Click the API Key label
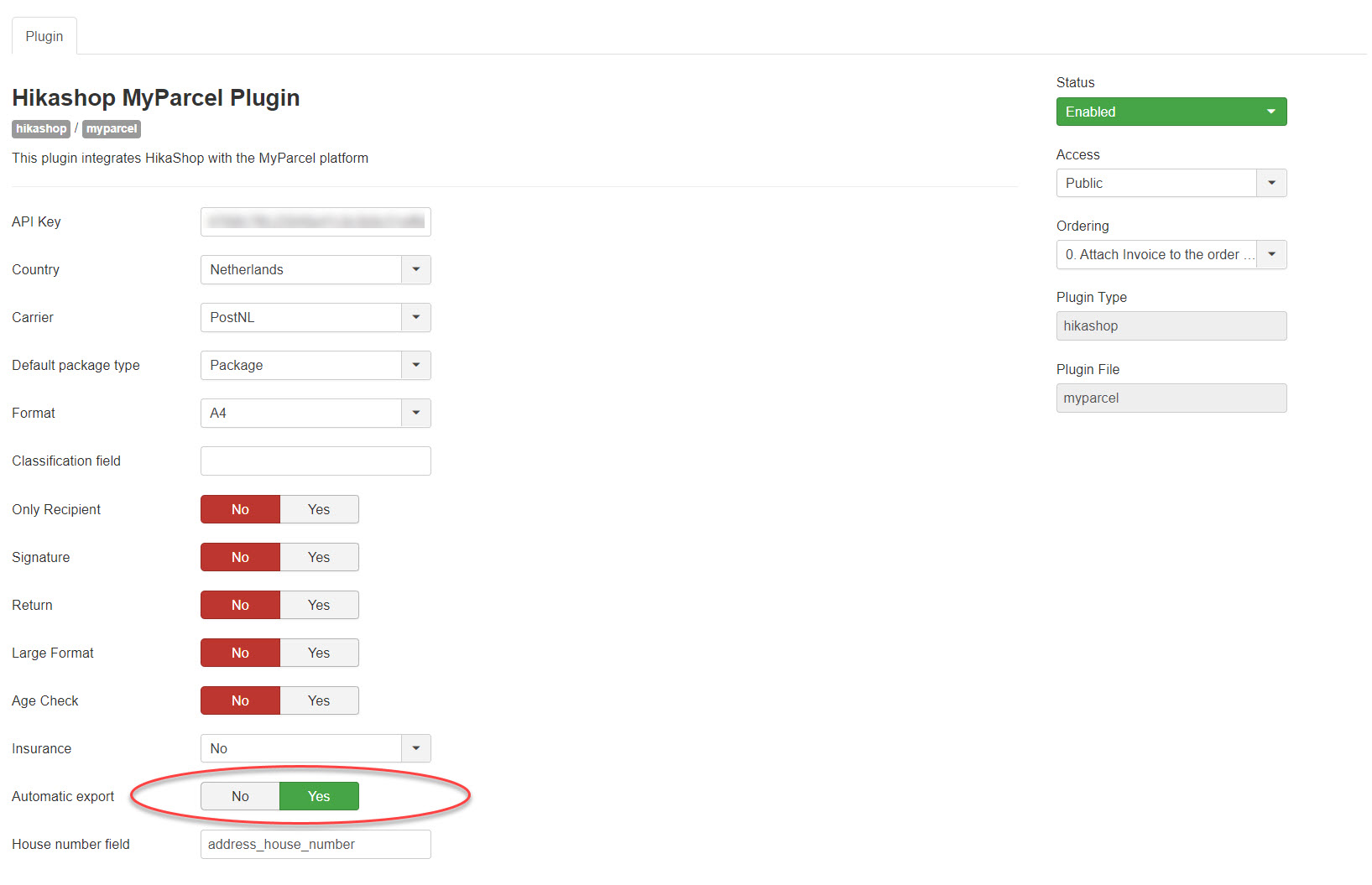The image size is (1372, 885). 36,221
